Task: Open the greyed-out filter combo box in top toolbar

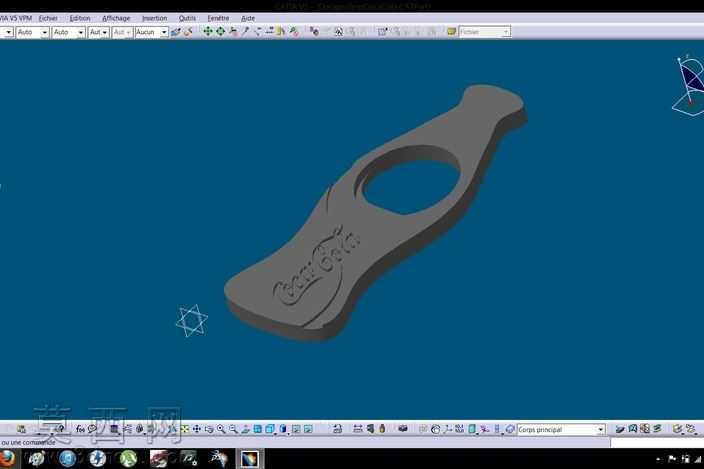Action: click(485, 32)
